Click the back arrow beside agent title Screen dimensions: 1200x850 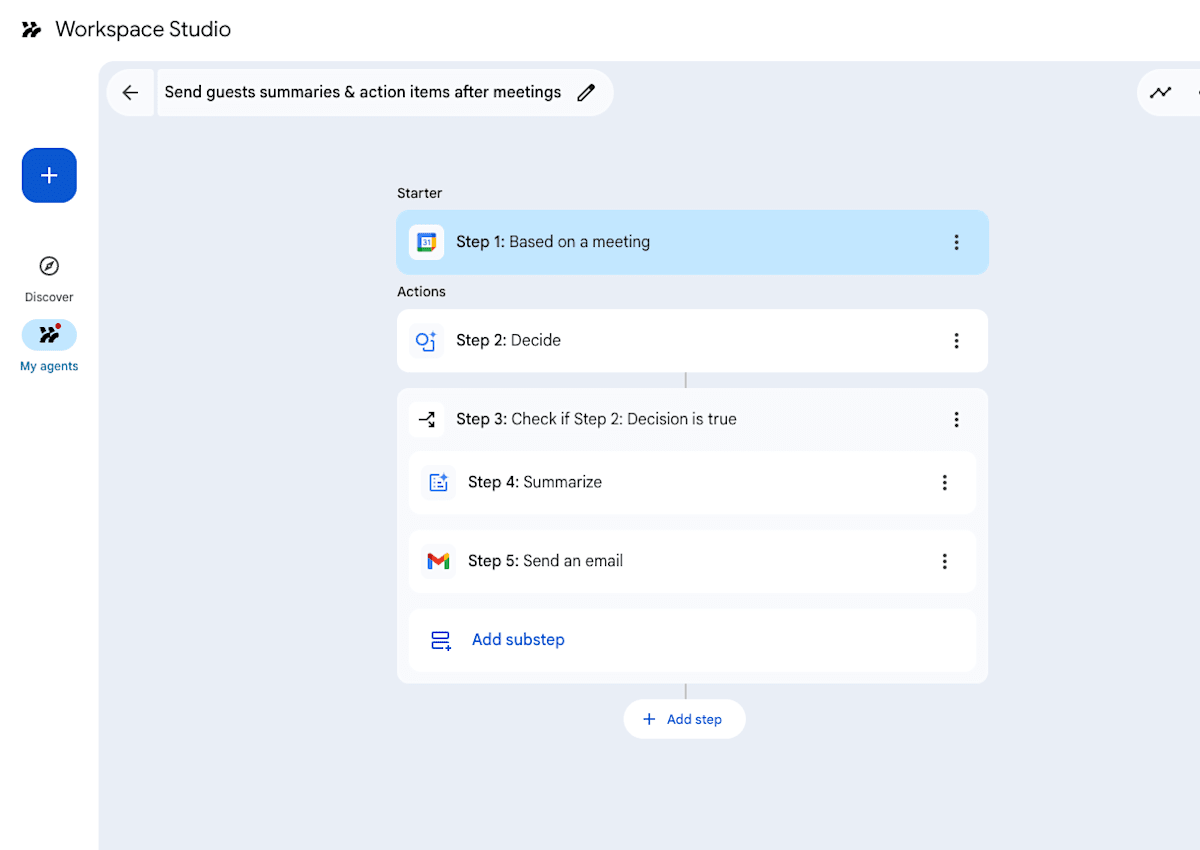tap(130, 93)
